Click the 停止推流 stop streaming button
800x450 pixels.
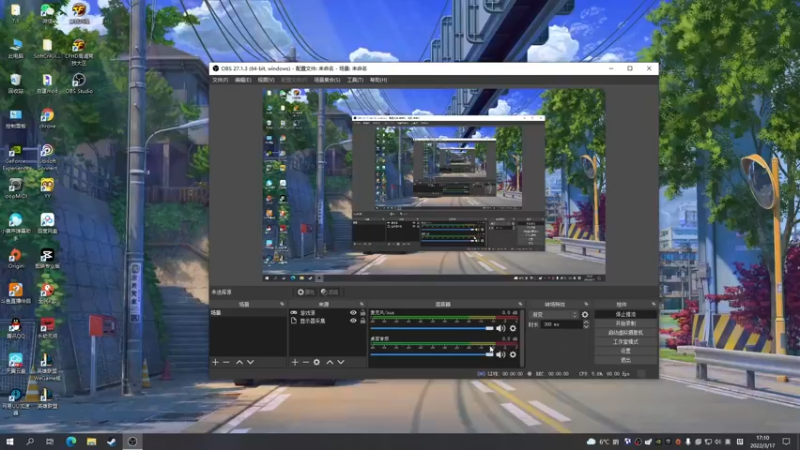tap(626, 314)
